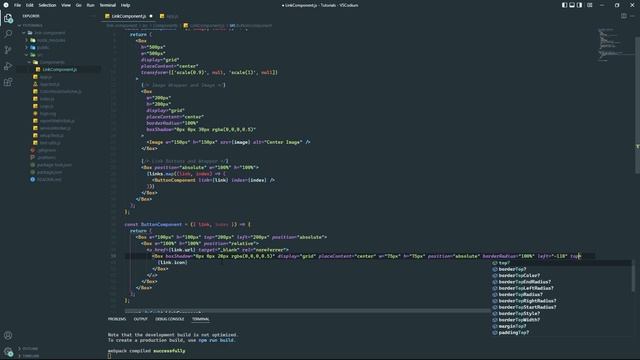Select 'top?' autocomplete suggestion
Screen dimensions: 640x360
(562, 263)
